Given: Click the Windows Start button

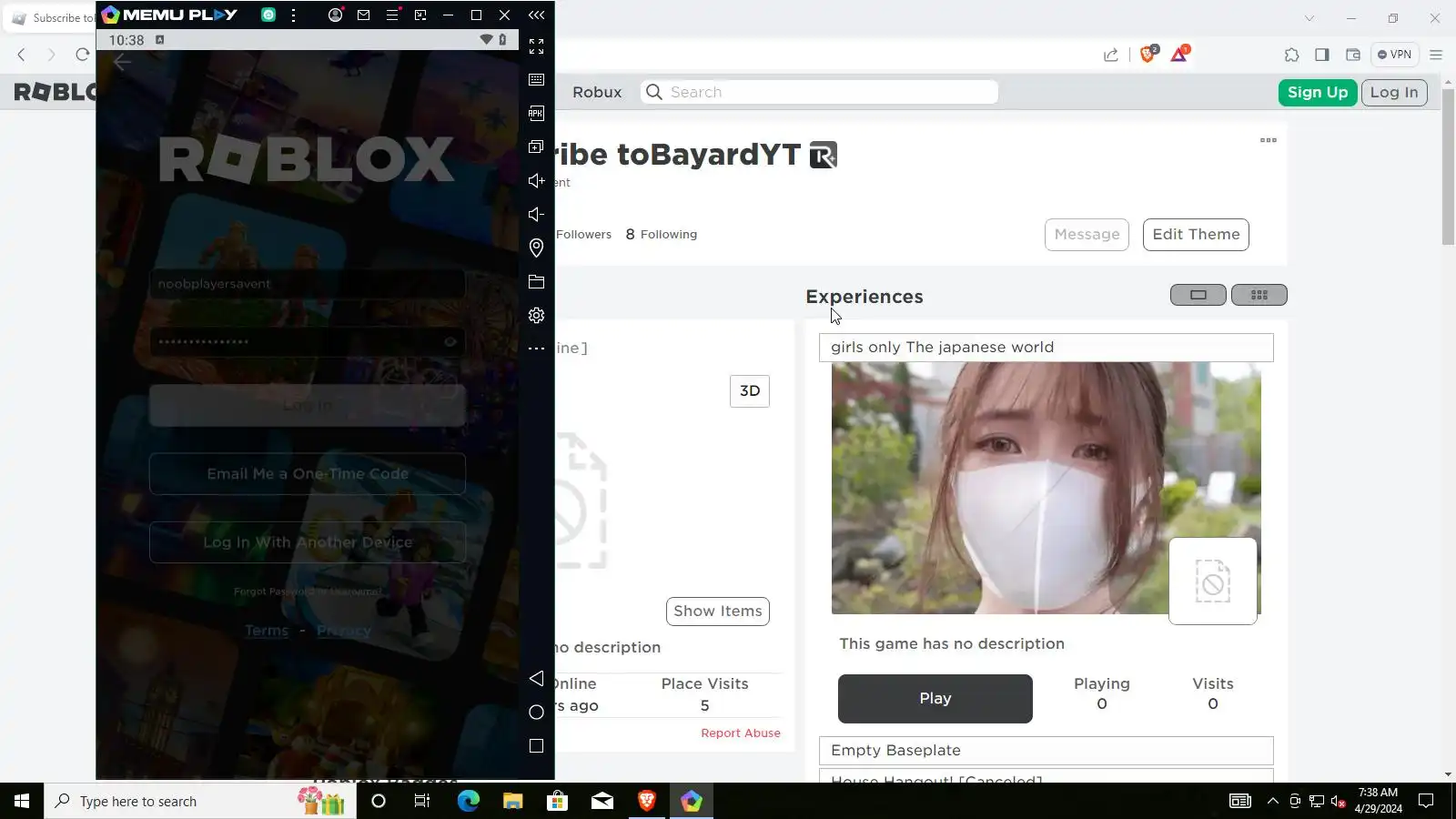Looking at the screenshot, I should pos(22,801).
